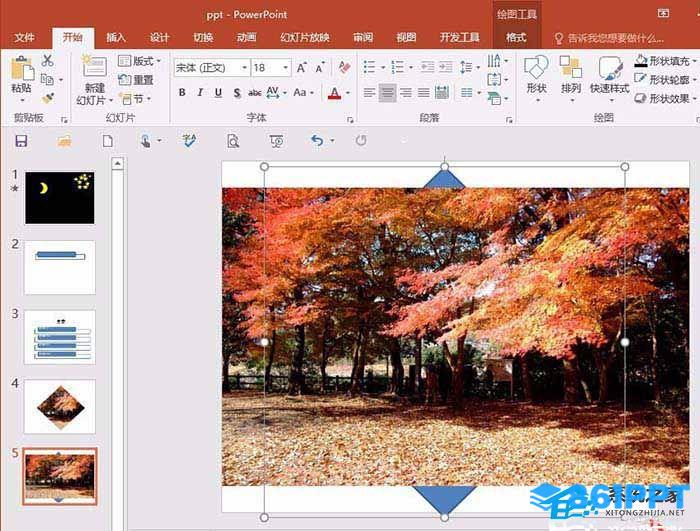
Task: Click the Tell me search box
Action: (608, 38)
